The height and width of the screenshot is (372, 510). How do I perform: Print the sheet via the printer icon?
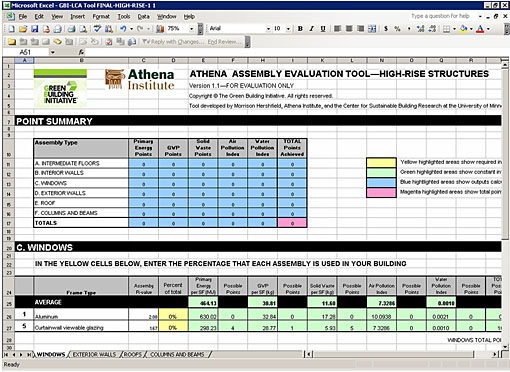(x=71, y=29)
